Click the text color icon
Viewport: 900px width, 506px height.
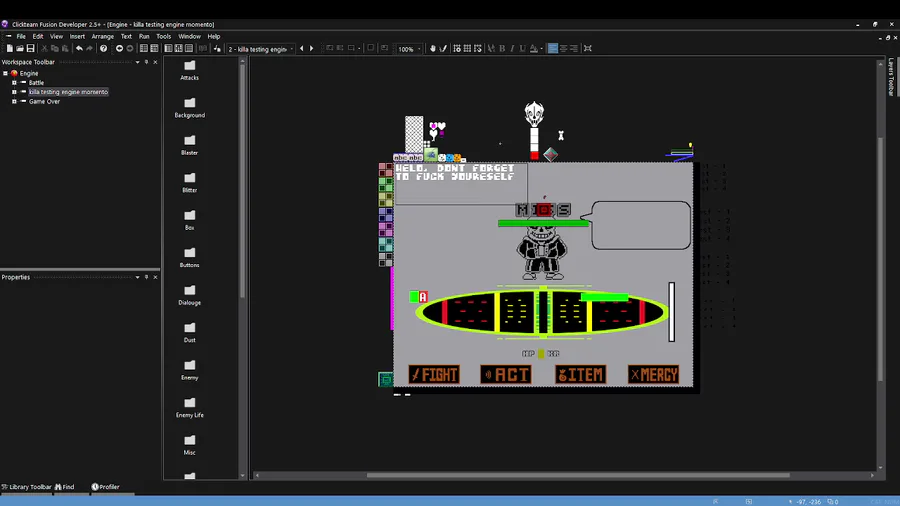click(534, 49)
